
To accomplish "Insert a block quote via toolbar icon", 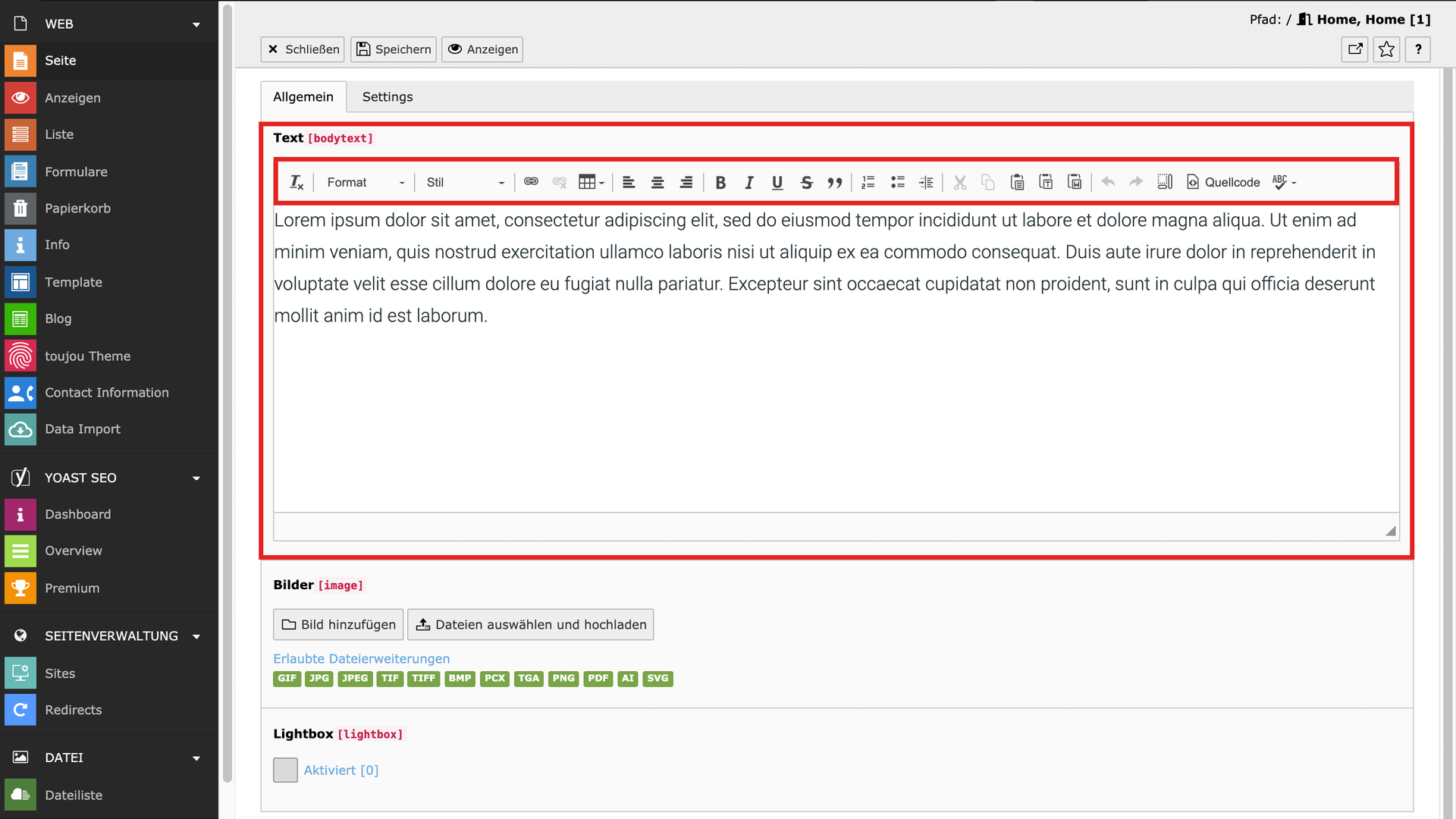I will click(x=835, y=182).
